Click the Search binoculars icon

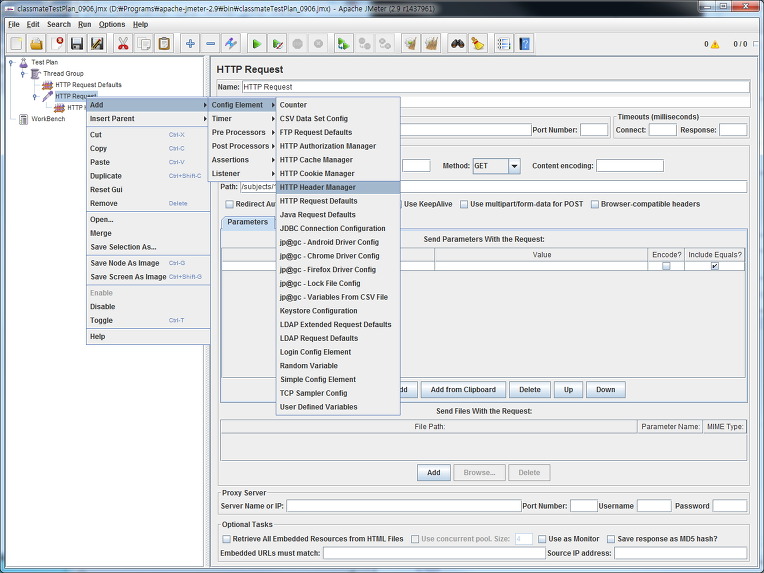[x=457, y=44]
